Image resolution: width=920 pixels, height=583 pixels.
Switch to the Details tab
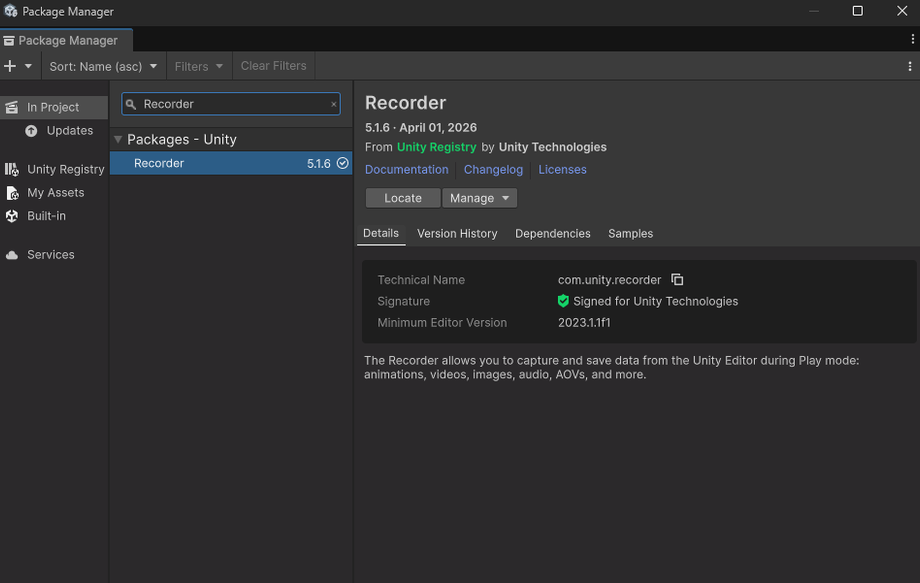click(381, 233)
